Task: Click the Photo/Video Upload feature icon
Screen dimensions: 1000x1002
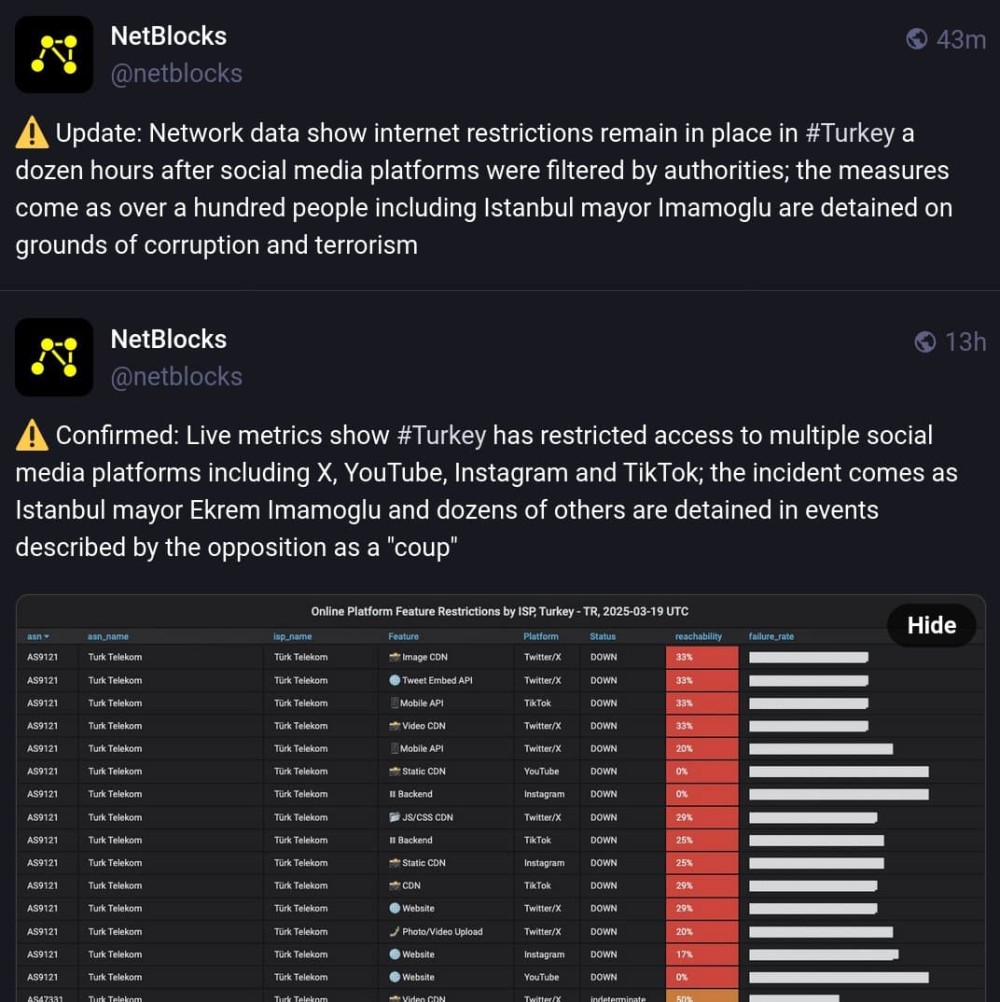Action: click(395, 931)
